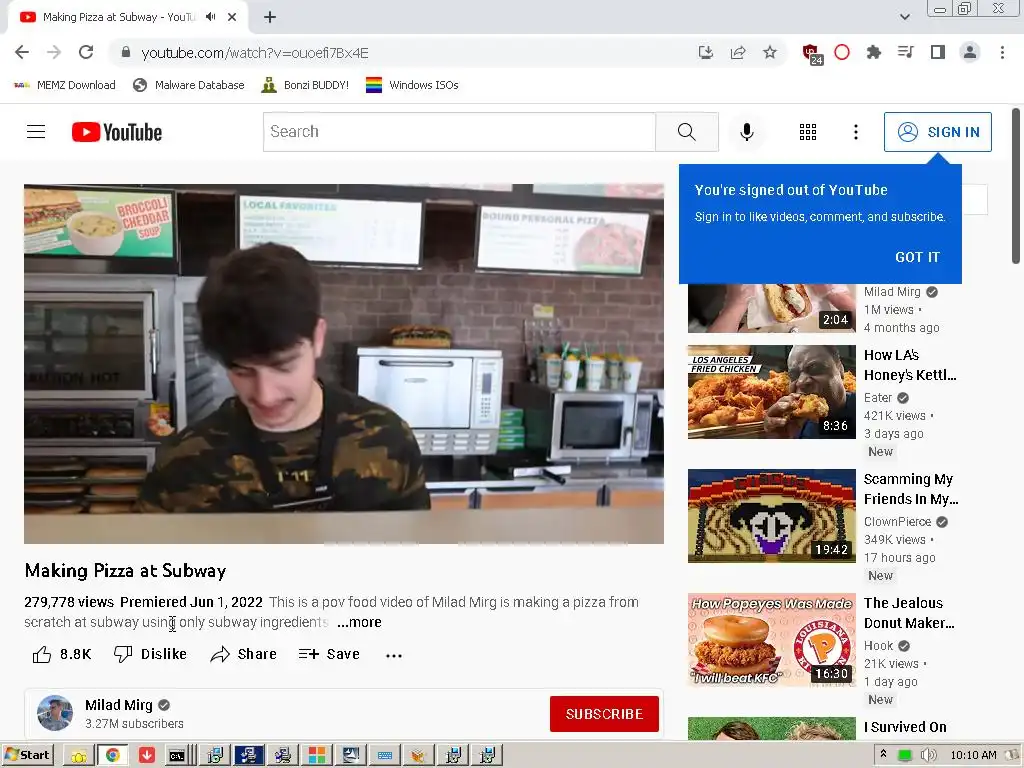Screen dimensions: 1024x768
Task: Bookmark this page with star icon
Action: click(x=770, y=52)
